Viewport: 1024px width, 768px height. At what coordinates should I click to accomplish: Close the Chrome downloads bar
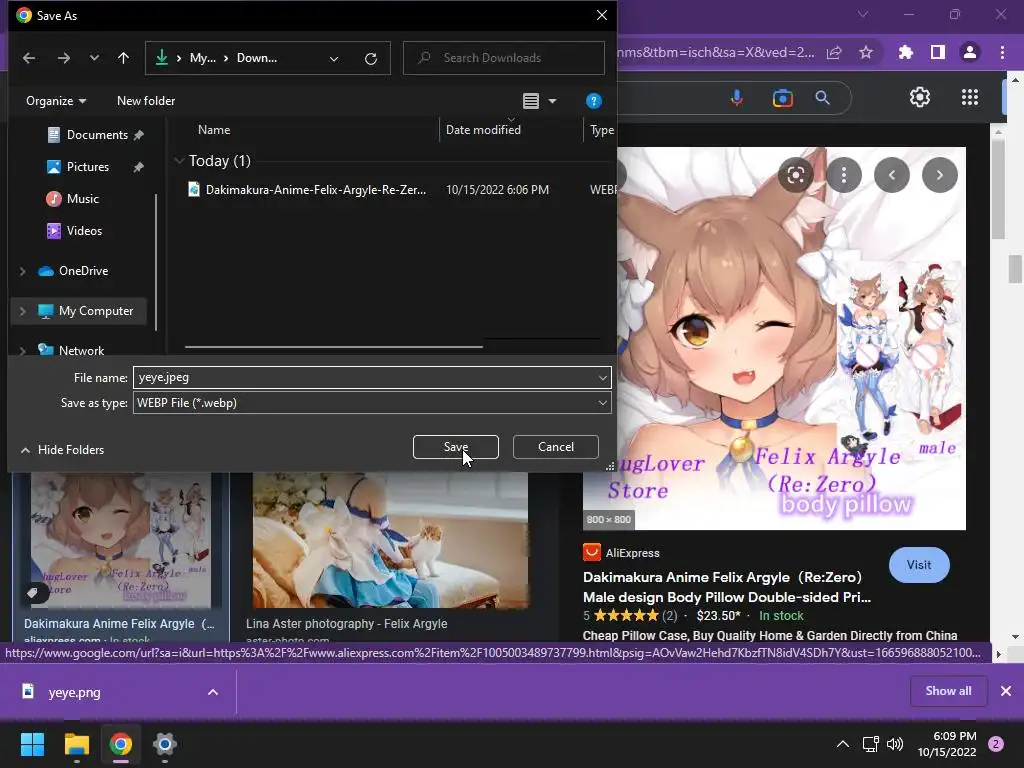[x=1006, y=691]
